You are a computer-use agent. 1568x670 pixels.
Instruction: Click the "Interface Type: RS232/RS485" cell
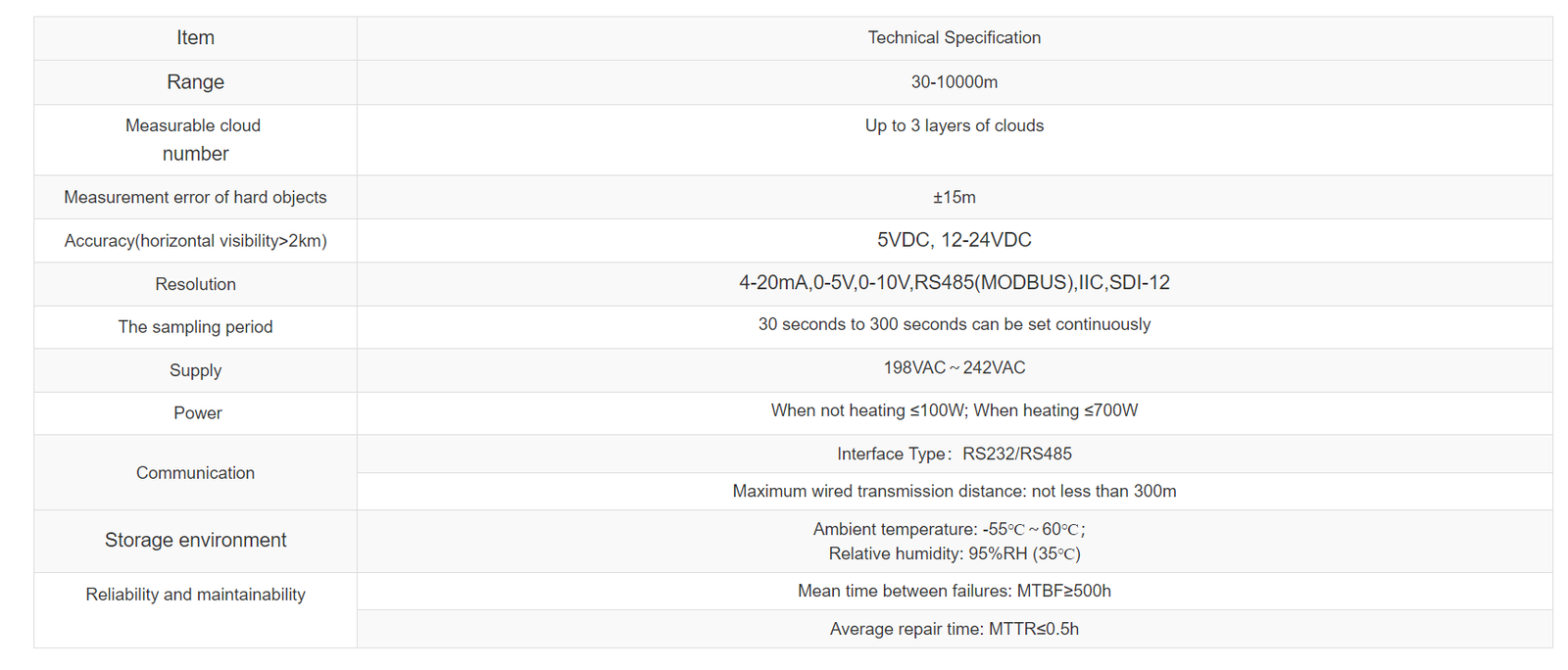tap(954, 455)
